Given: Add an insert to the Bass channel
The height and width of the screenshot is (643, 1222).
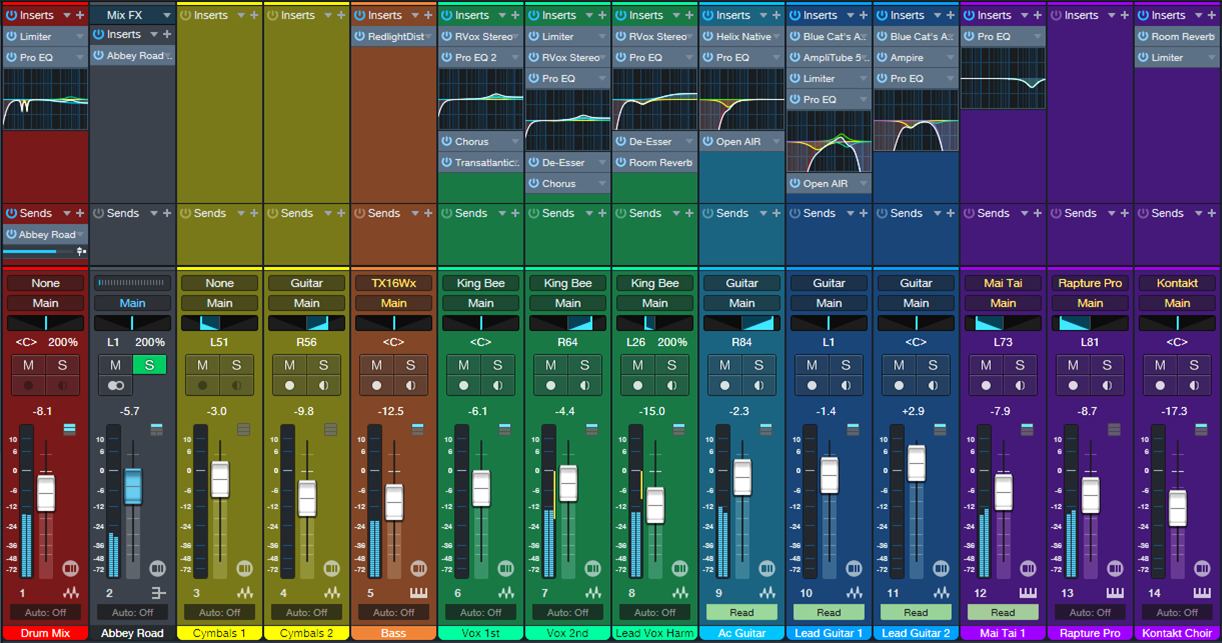Looking at the screenshot, I should click(428, 15).
